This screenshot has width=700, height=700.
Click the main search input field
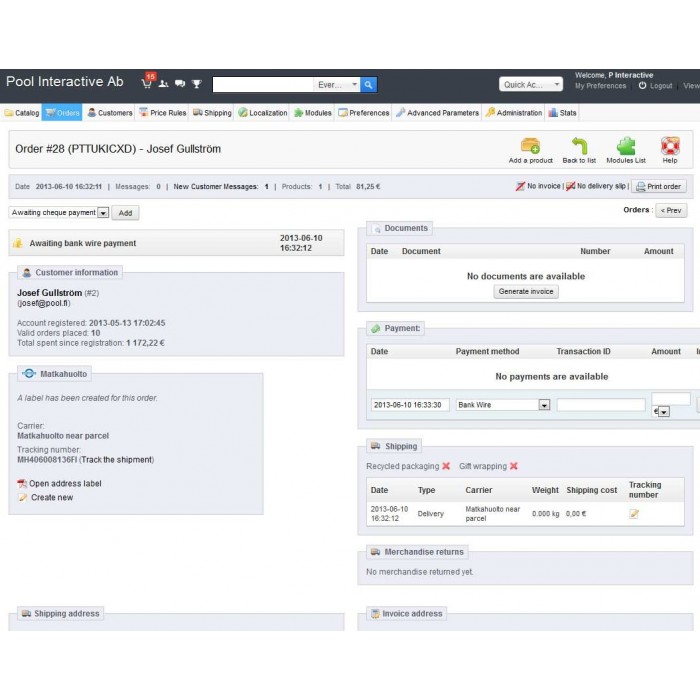(263, 84)
